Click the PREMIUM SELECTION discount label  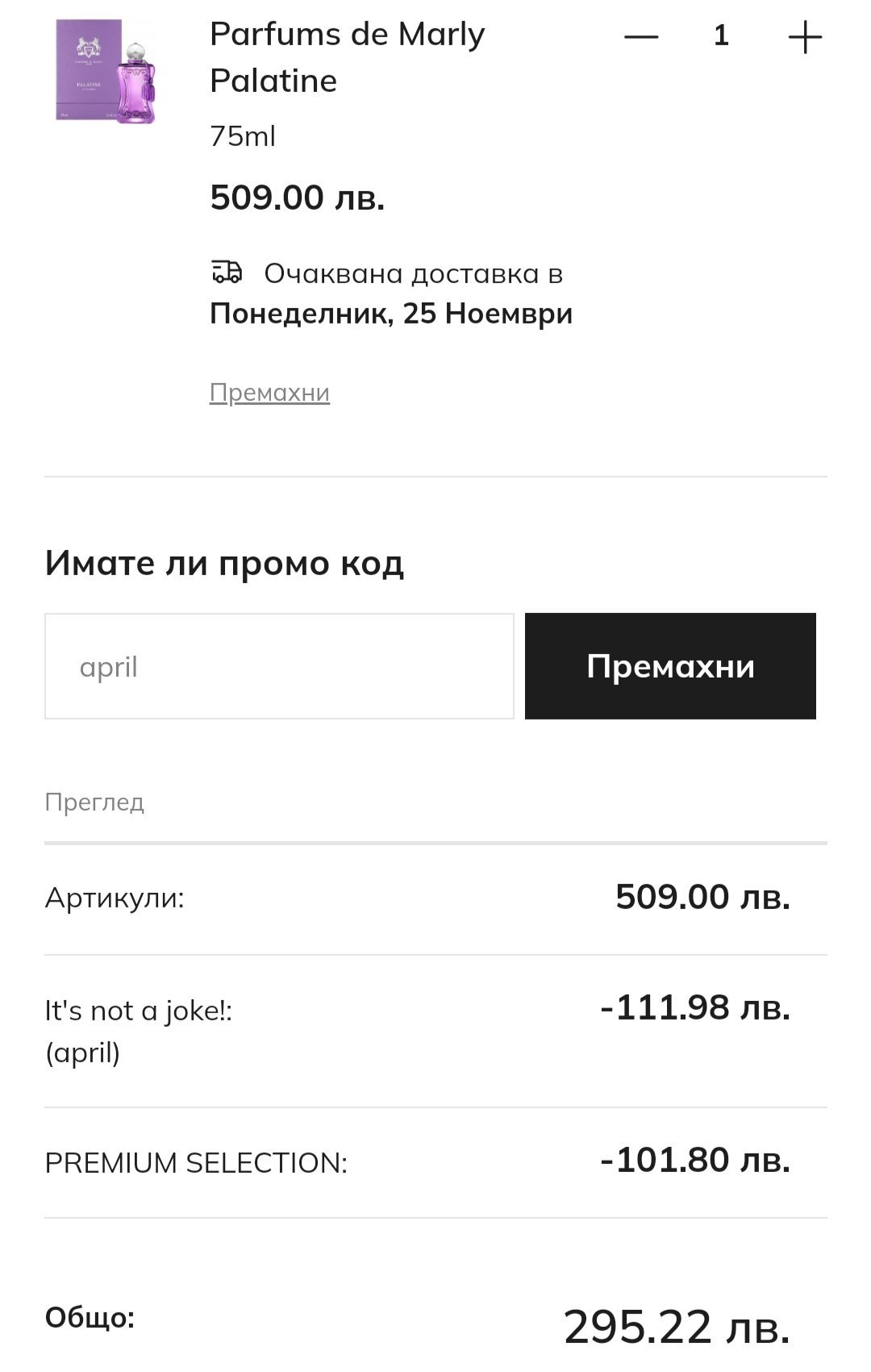[196, 1163]
